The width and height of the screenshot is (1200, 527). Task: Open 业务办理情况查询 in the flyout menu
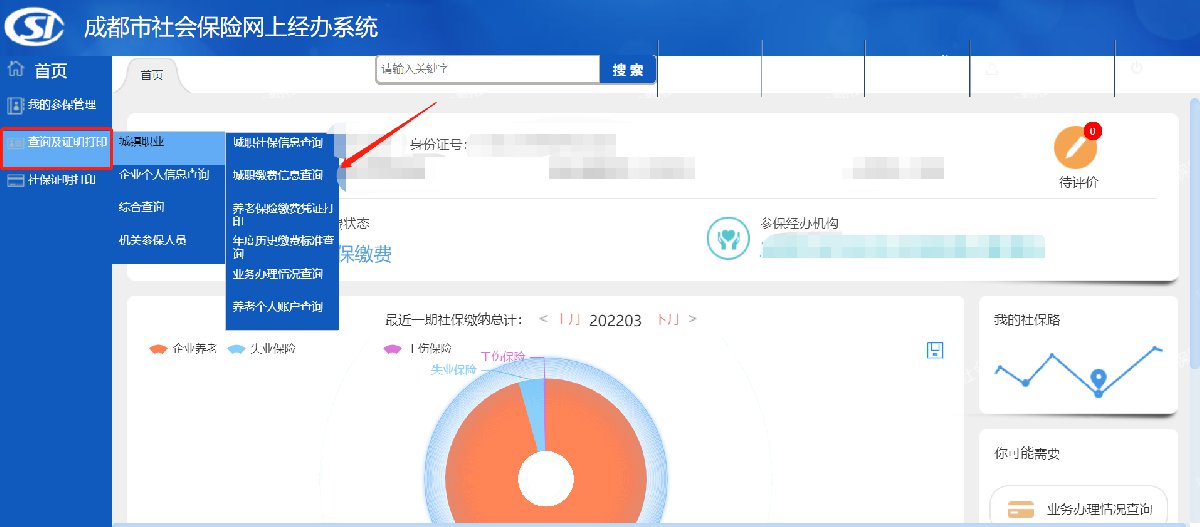278,274
